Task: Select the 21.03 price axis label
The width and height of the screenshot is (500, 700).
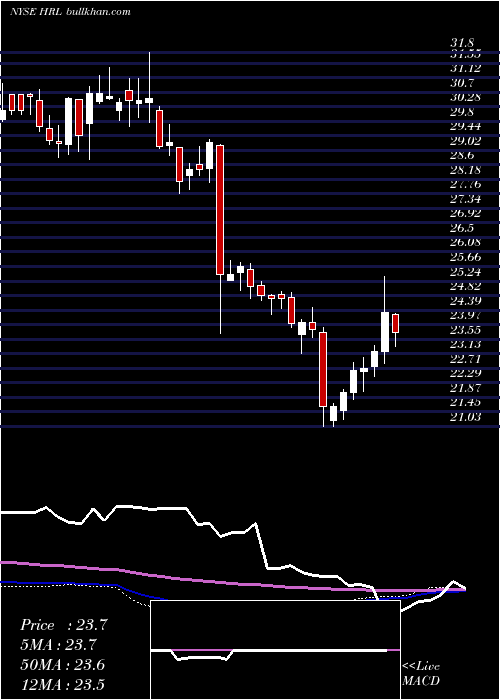Action: (466, 417)
